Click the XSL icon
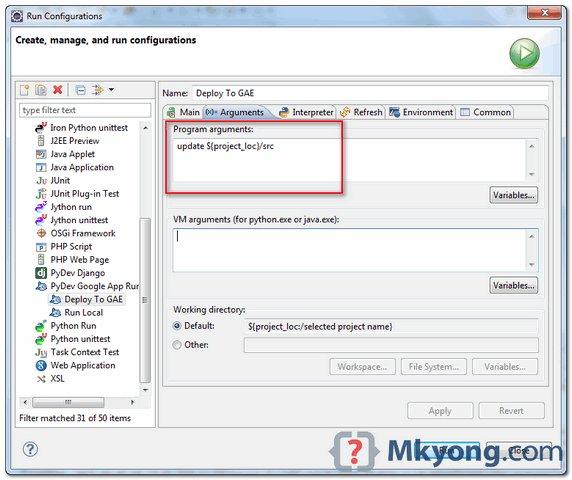This screenshot has width=572, height=480. click(x=41, y=379)
